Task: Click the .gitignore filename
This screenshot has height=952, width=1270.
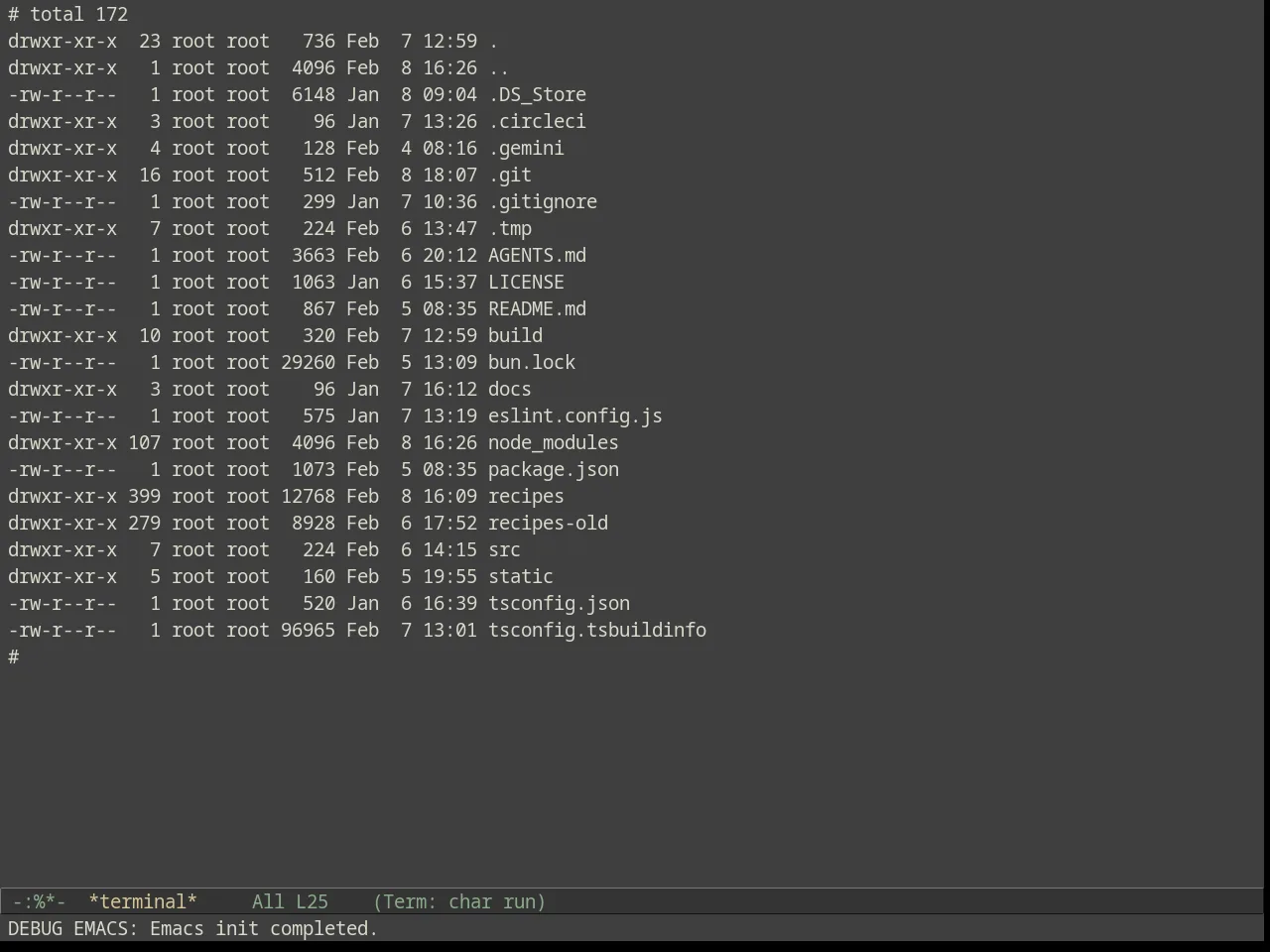Action: (543, 201)
